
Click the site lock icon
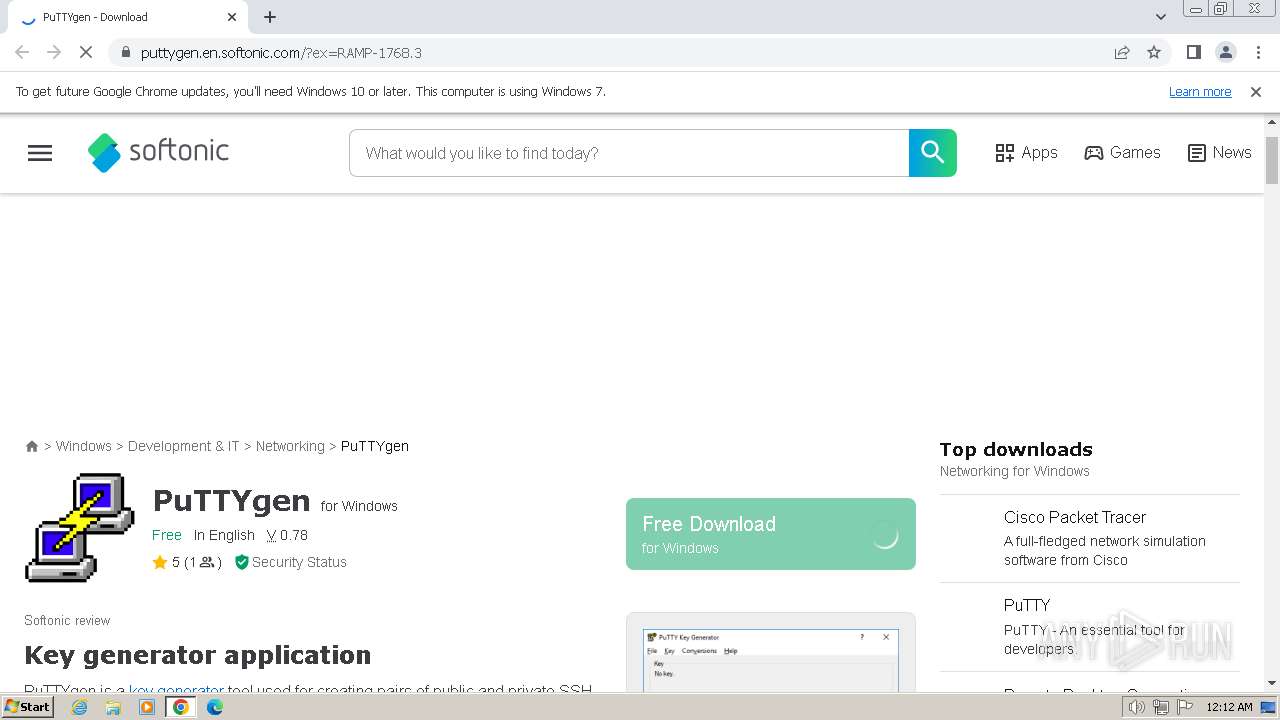[x=125, y=52]
